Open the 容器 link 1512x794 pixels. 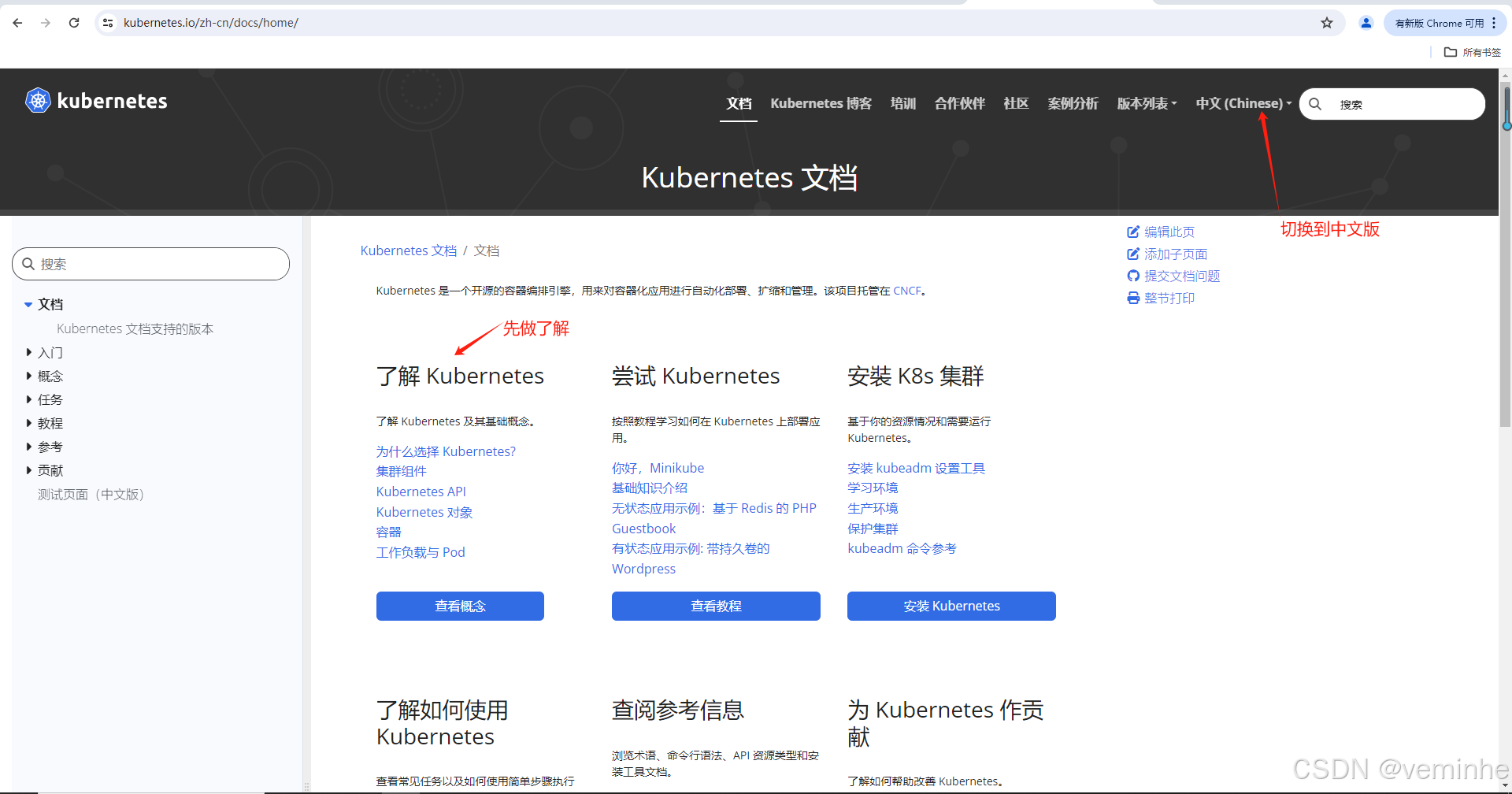(x=388, y=532)
